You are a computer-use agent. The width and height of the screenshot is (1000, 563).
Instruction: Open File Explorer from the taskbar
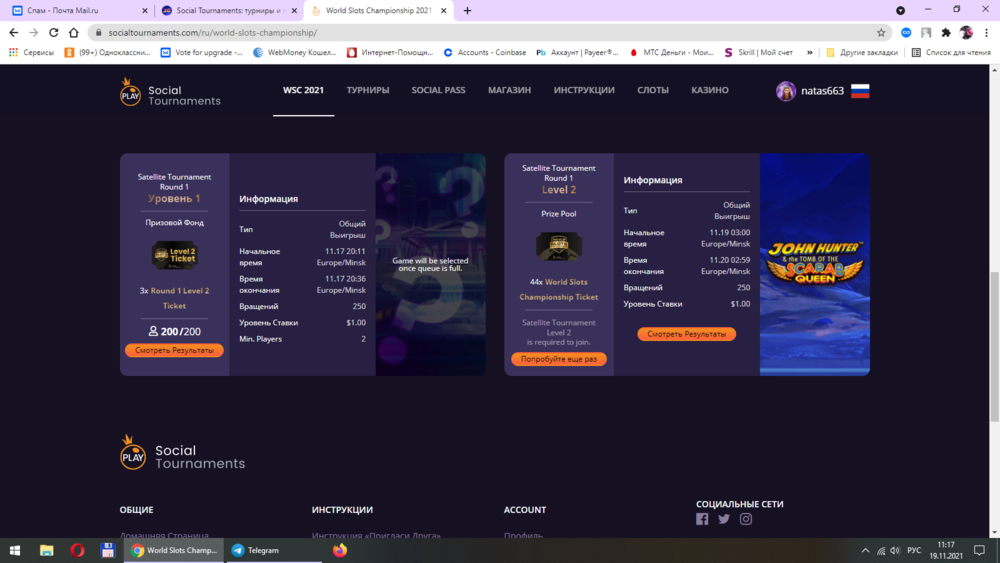click(47, 550)
